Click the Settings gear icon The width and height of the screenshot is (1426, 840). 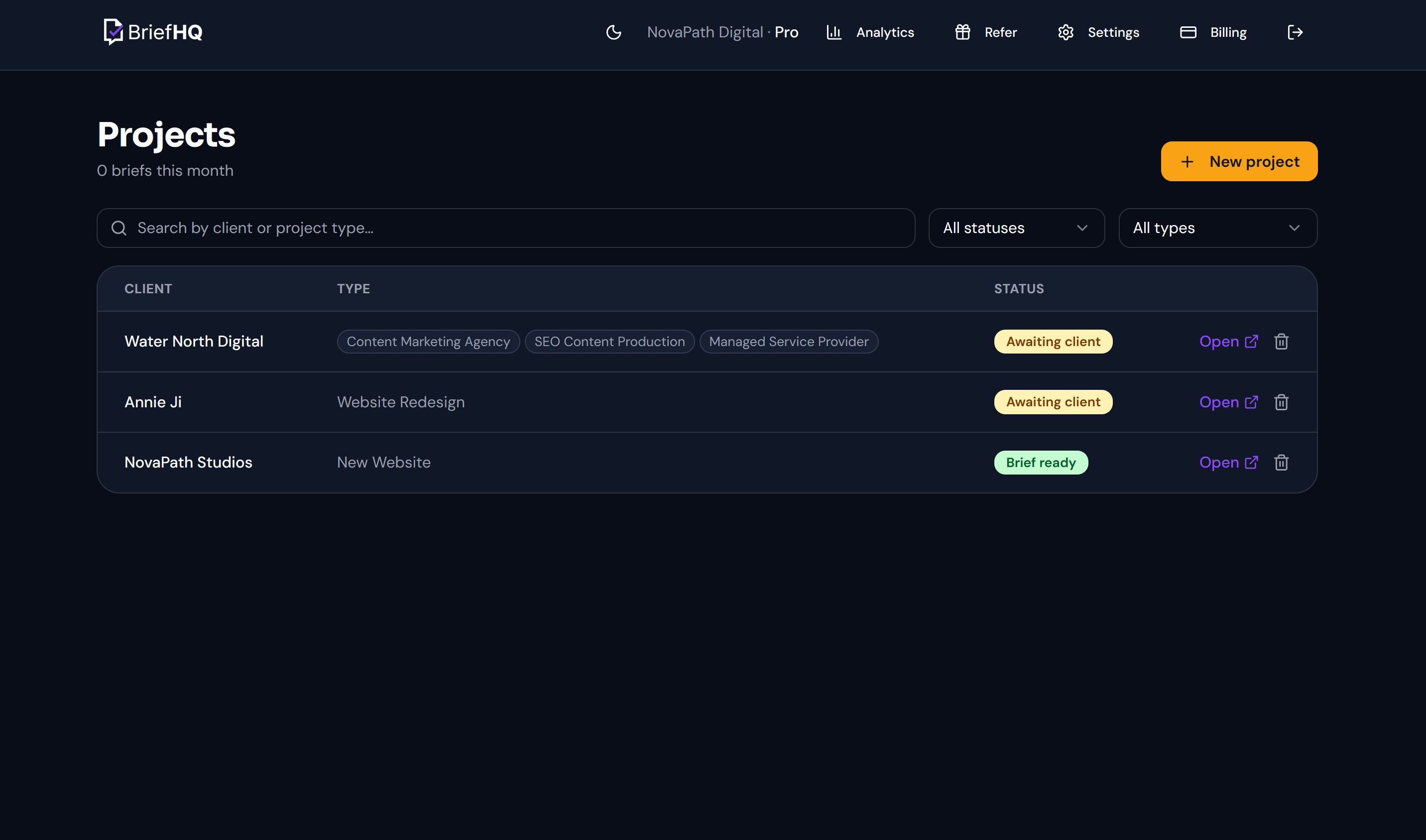(x=1066, y=32)
